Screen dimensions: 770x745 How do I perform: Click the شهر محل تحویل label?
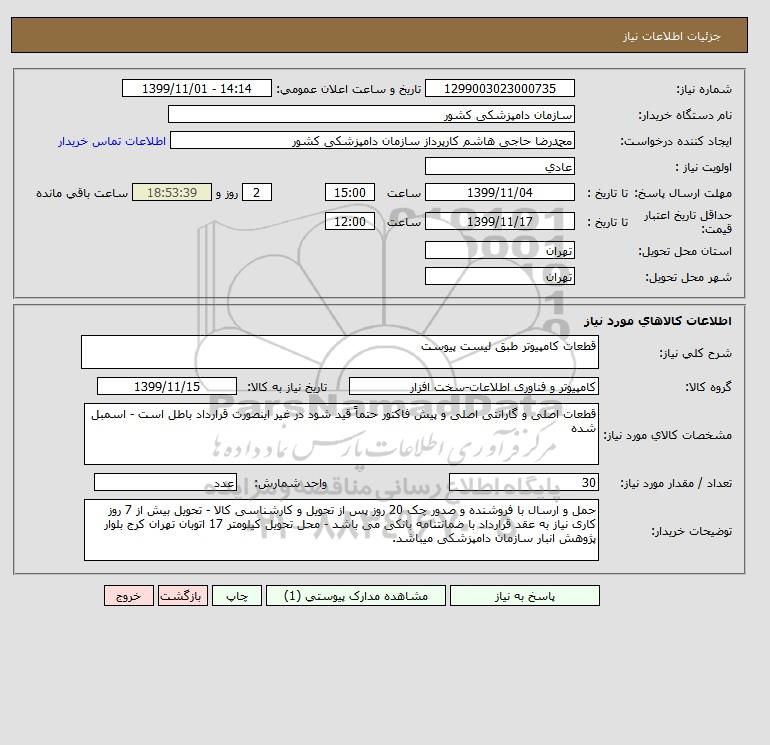(x=688, y=277)
